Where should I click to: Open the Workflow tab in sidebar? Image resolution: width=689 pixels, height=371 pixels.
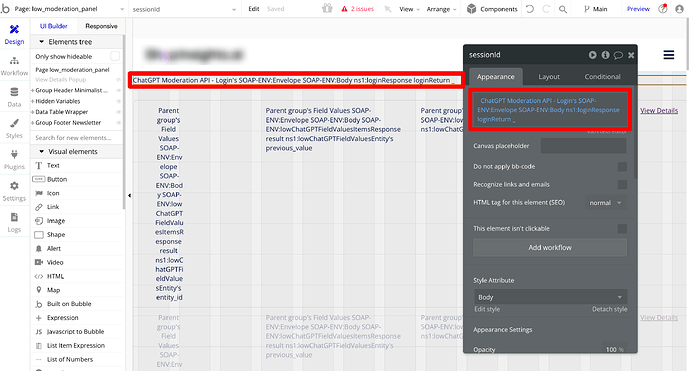tap(14, 66)
